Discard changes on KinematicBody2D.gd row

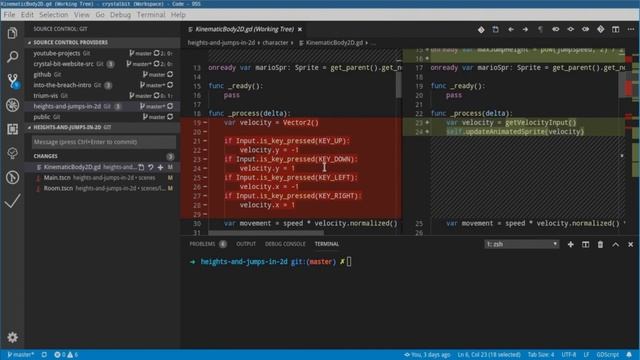pyautogui.click(x=151, y=167)
